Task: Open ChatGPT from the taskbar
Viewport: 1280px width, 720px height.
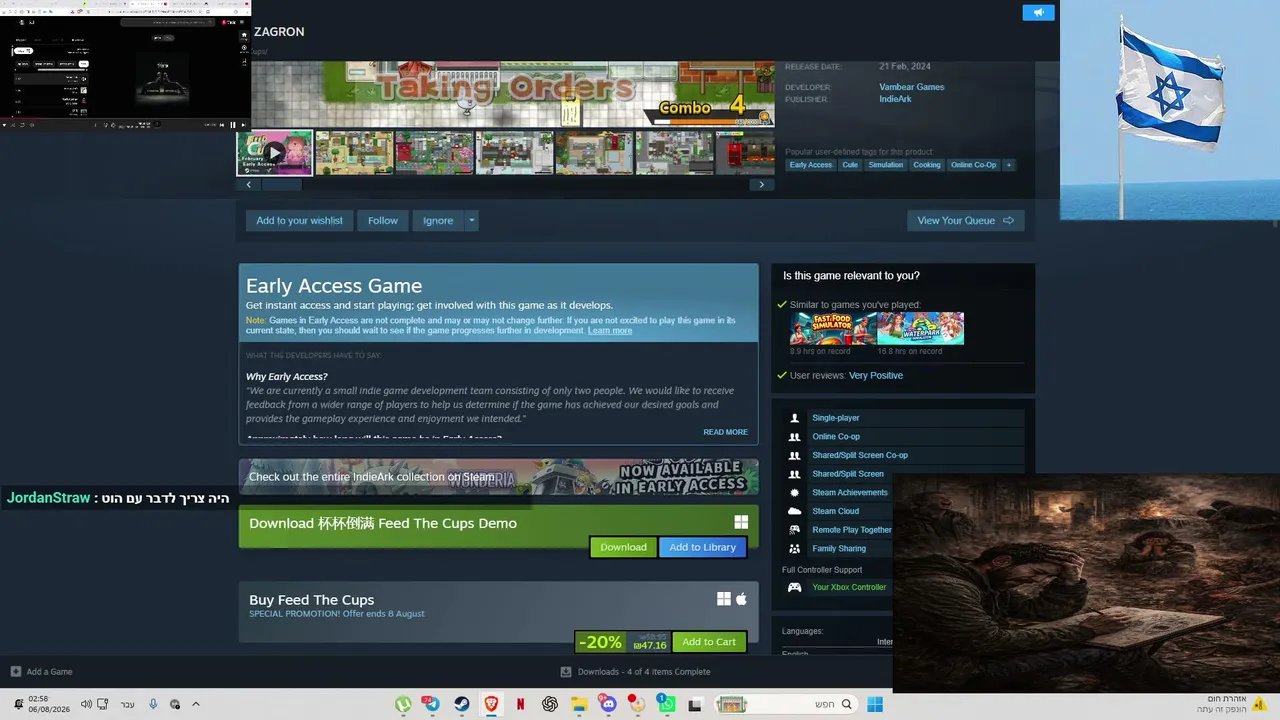Action: pyautogui.click(x=549, y=704)
